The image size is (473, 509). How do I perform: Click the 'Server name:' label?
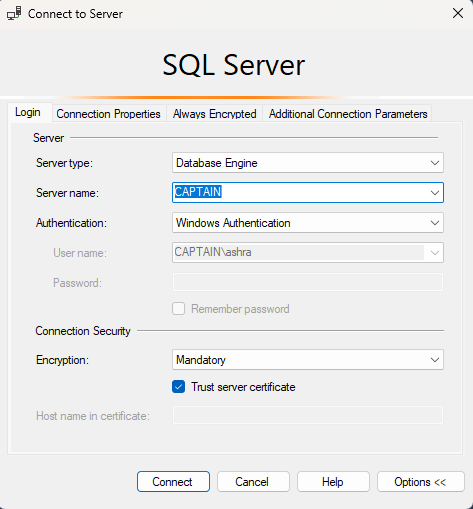(x=67, y=193)
